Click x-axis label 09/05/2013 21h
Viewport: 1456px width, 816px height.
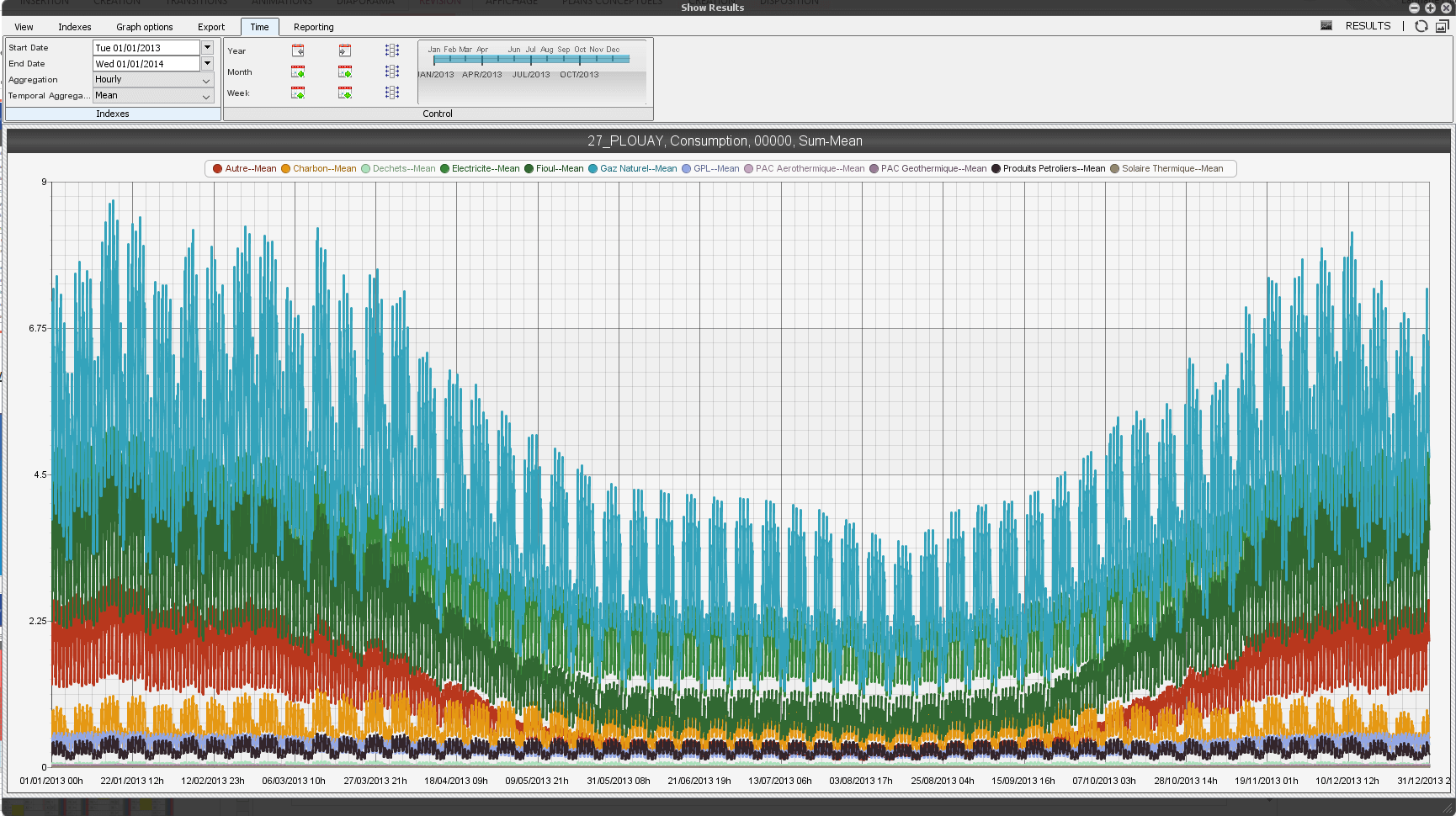[537, 781]
